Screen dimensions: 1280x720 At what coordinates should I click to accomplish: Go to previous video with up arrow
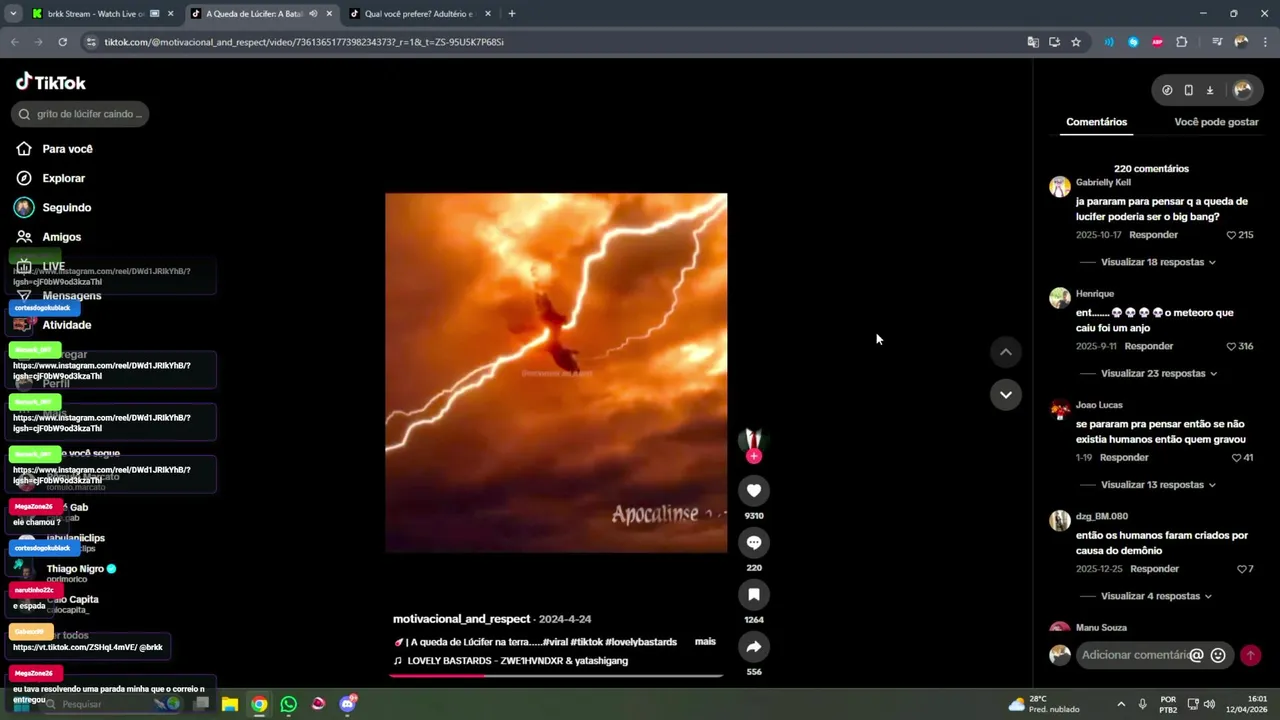point(1006,352)
